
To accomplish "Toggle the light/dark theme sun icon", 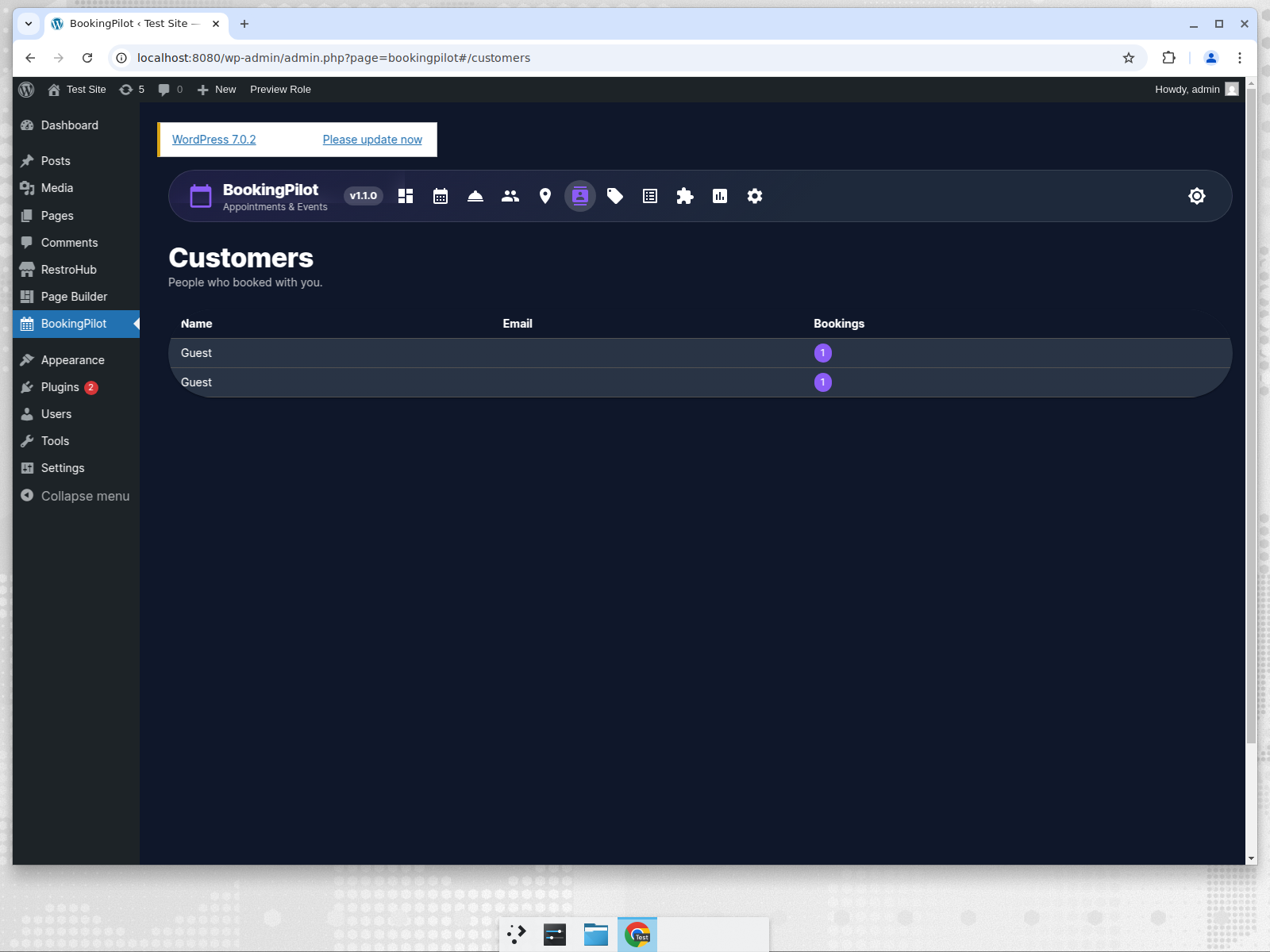I will pyautogui.click(x=1197, y=196).
